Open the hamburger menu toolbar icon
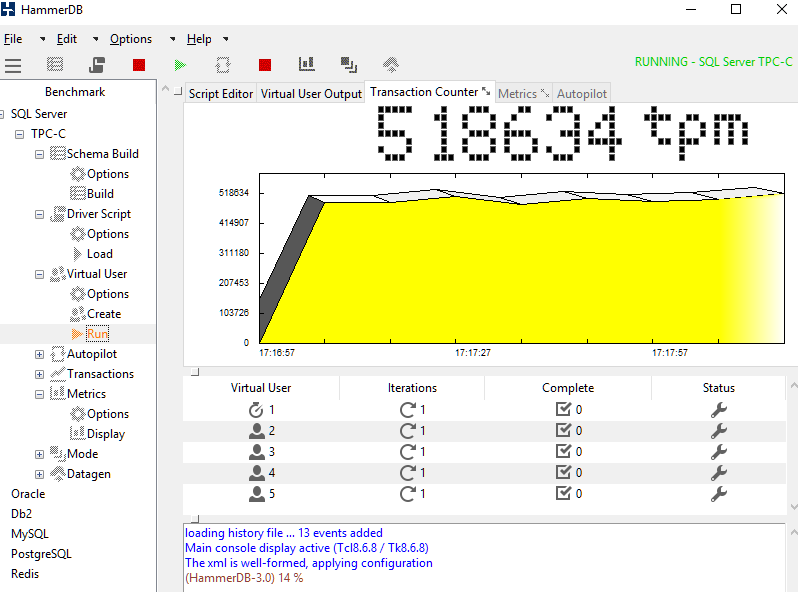This screenshot has height=592, width=798. pos(13,65)
